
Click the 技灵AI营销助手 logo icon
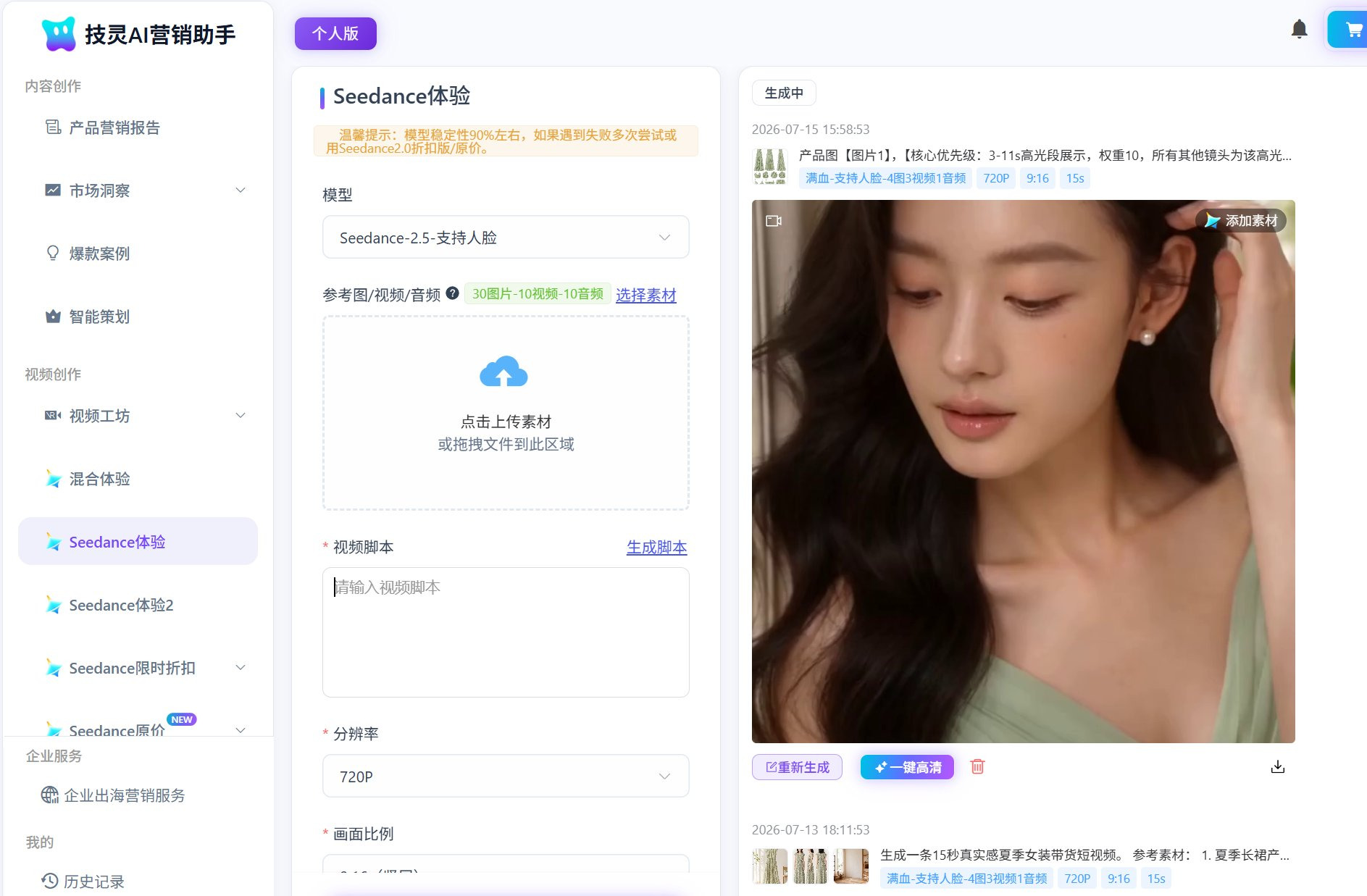(x=59, y=34)
